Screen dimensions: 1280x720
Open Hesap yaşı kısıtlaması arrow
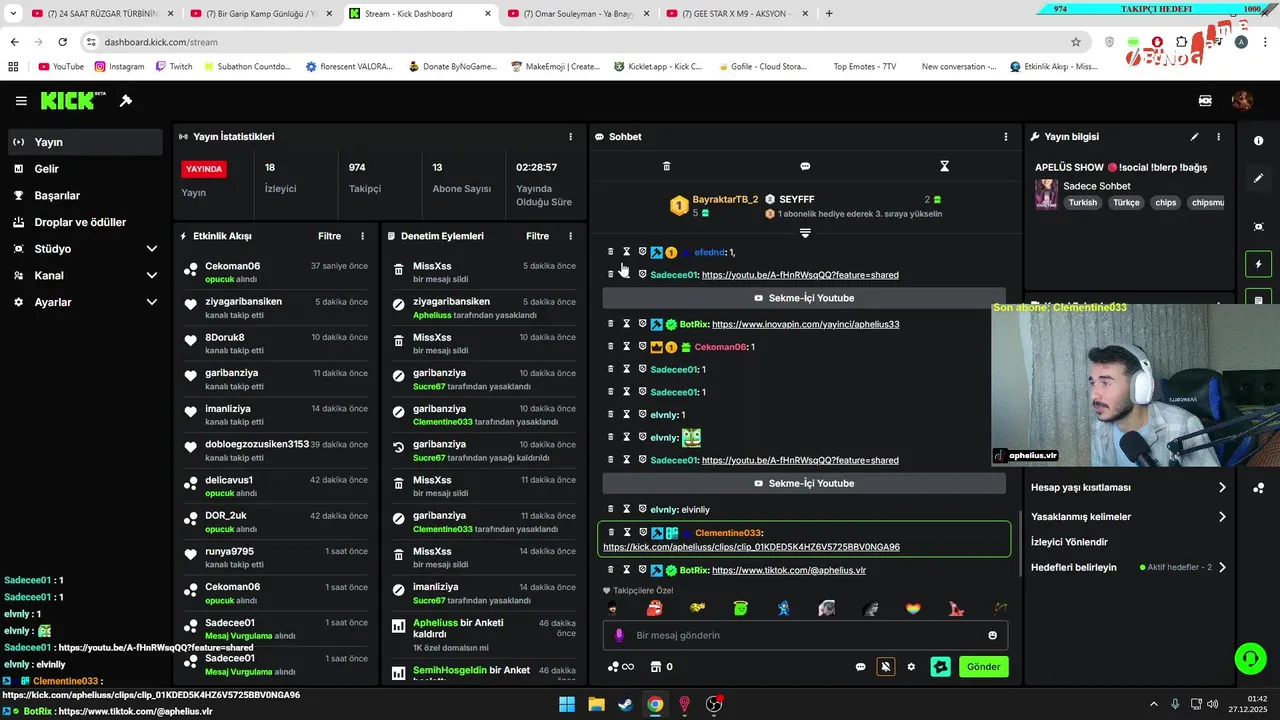tap(1222, 487)
